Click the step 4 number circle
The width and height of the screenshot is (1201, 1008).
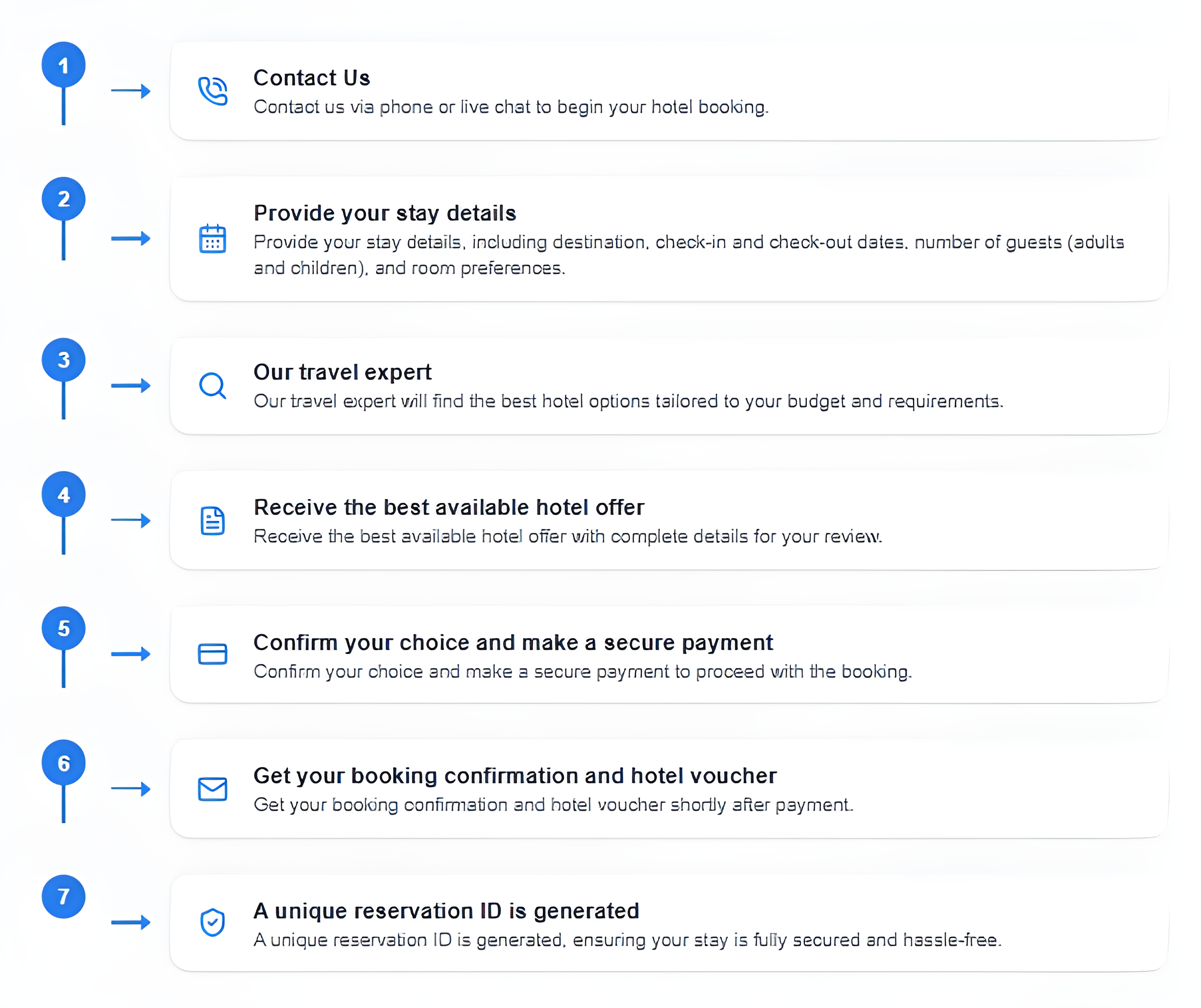coord(64,495)
